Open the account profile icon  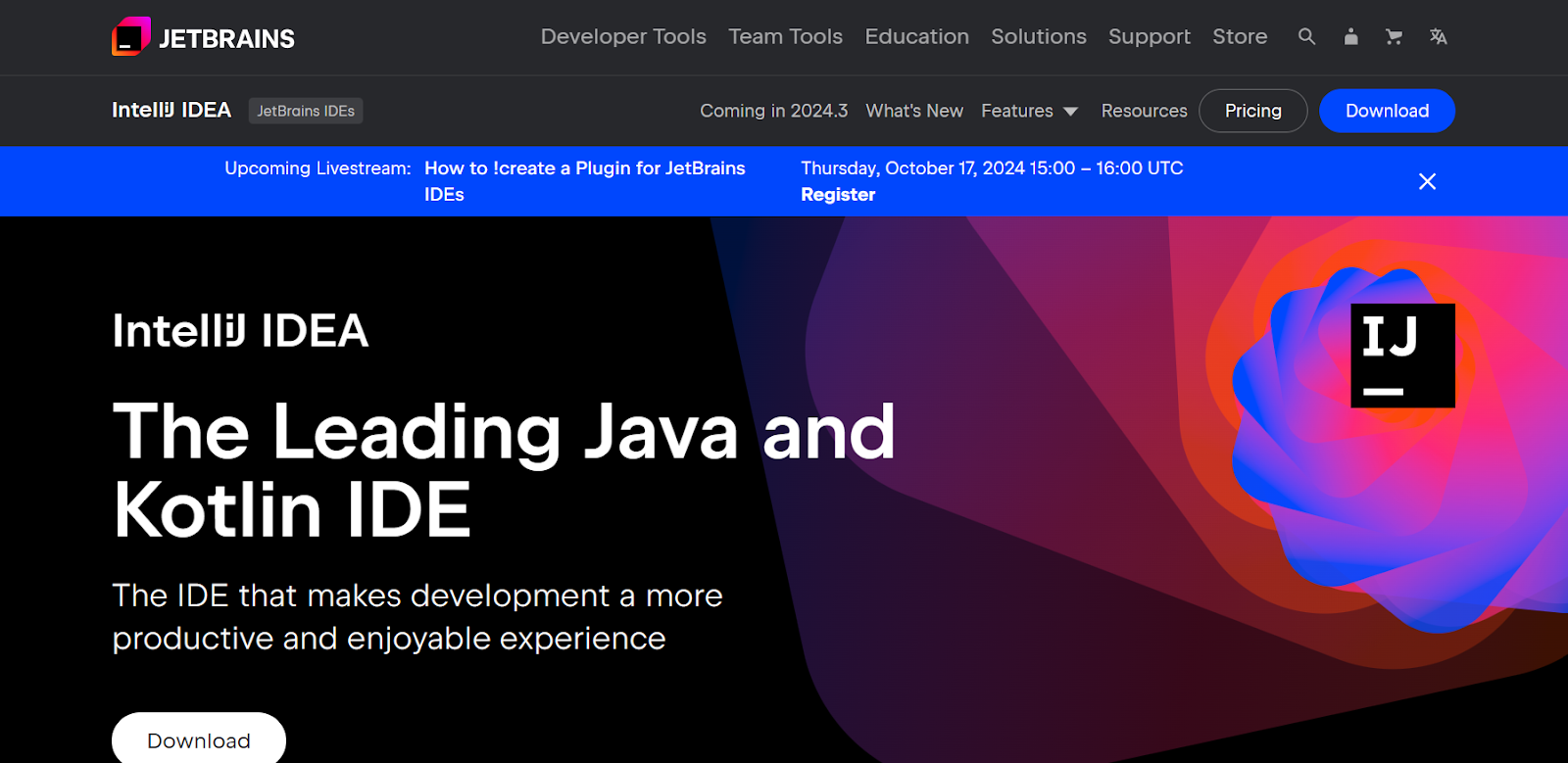pyautogui.click(x=1350, y=36)
